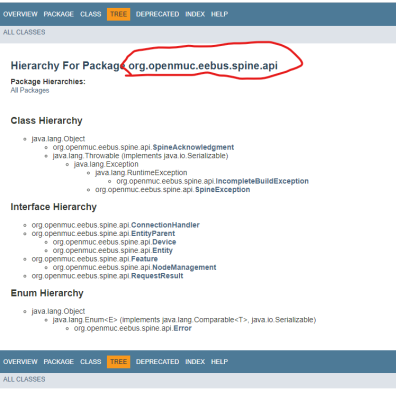Open the NodeManagement interface link
The width and height of the screenshot is (396, 400).
point(184,267)
